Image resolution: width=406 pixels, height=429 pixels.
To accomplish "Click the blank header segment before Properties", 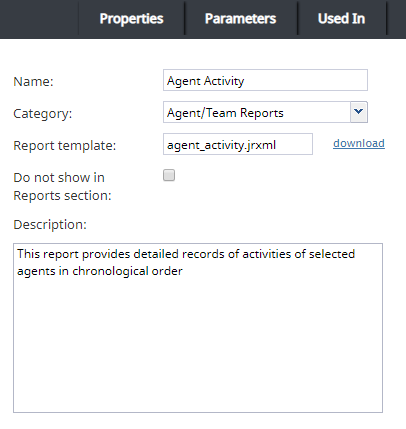I will point(39,19).
